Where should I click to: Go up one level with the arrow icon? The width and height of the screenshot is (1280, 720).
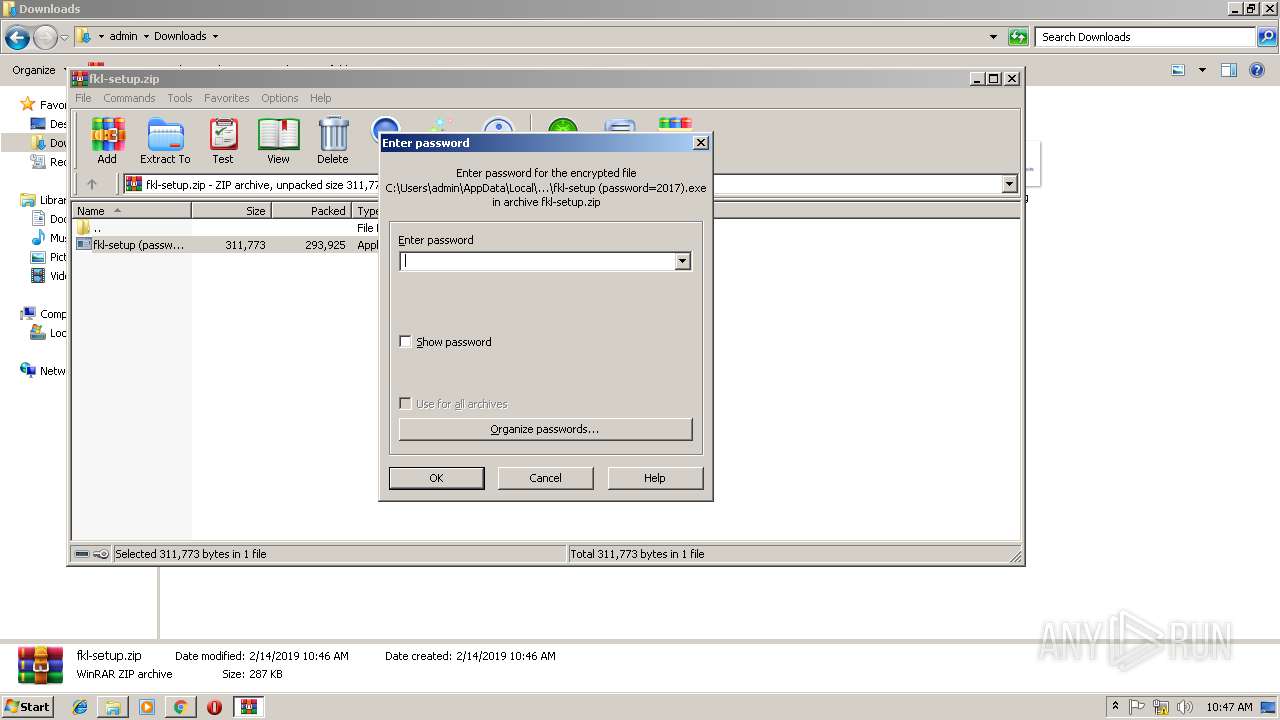92,184
